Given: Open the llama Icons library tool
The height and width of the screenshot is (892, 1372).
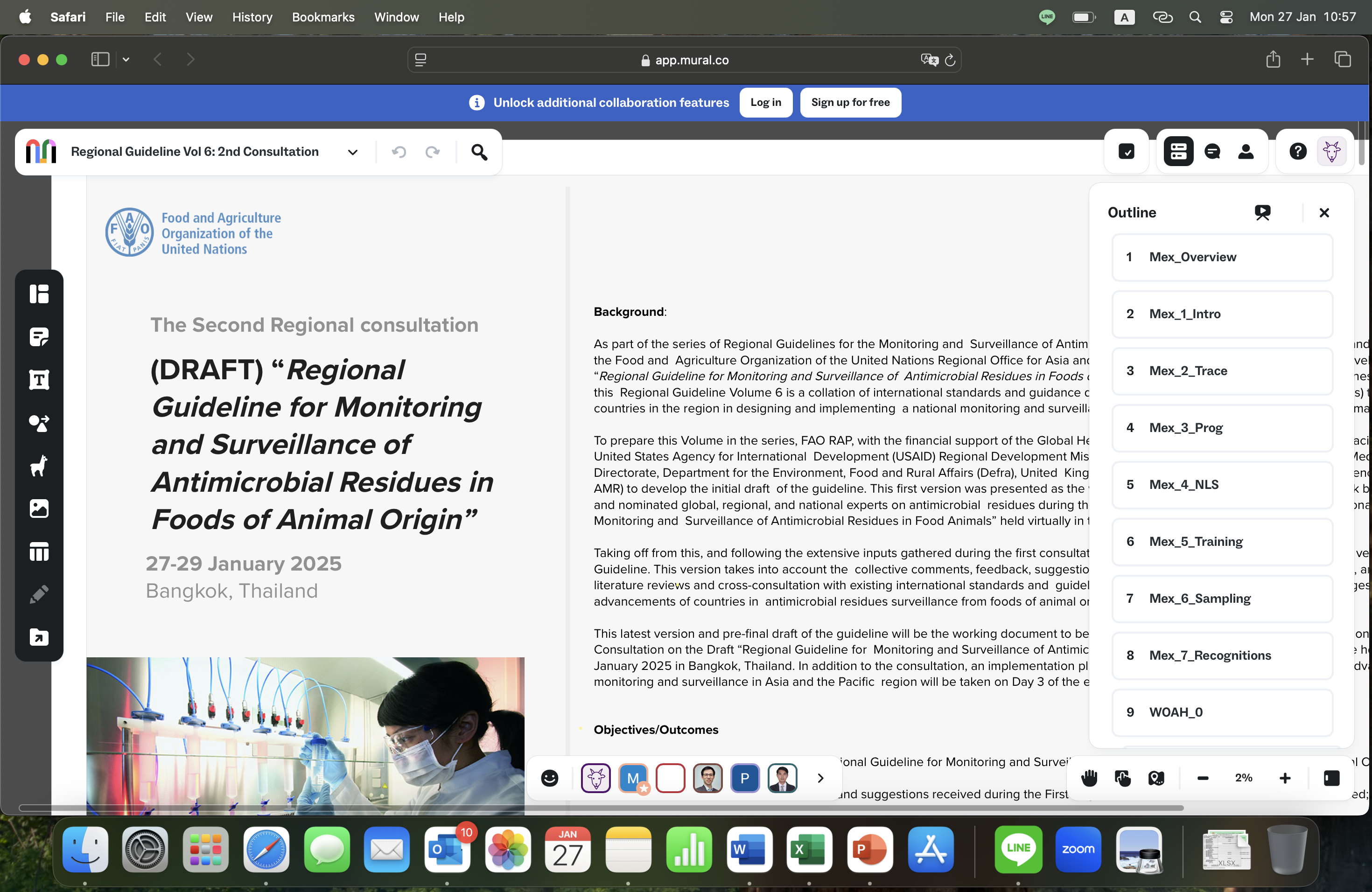Looking at the screenshot, I should (x=39, y=466).
